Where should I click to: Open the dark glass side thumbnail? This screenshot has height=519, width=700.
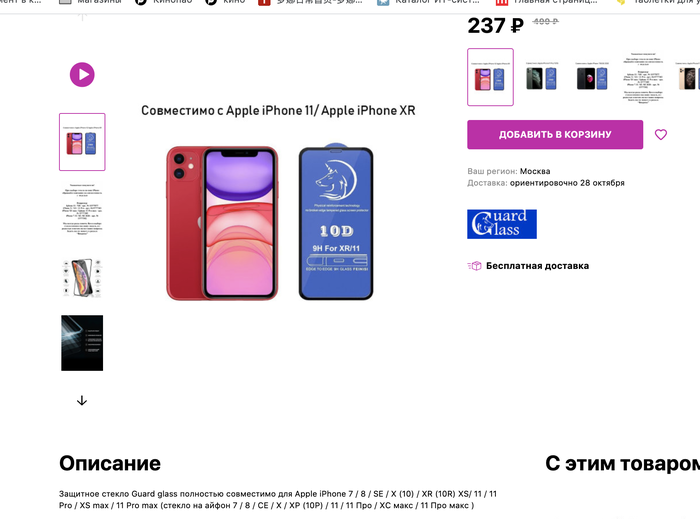tap(82, 343)
